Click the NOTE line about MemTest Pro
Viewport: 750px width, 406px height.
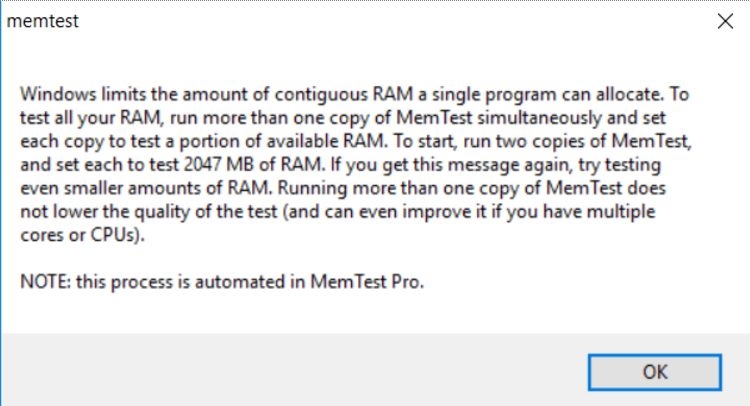[x=222, y=281]
